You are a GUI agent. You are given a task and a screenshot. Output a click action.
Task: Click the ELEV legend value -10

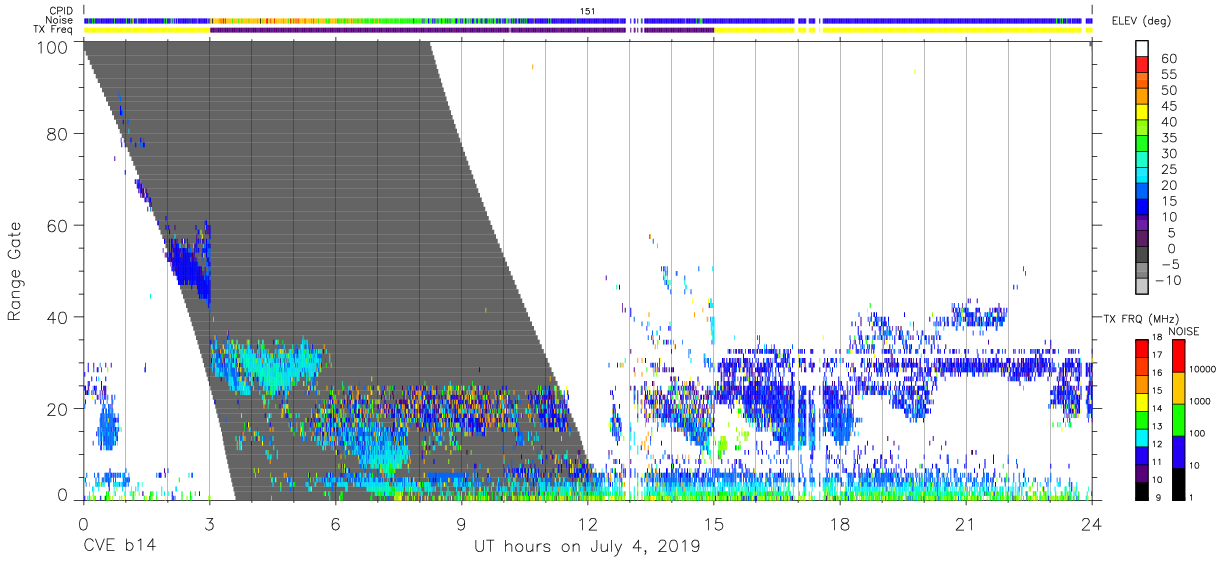[1168, 281]
